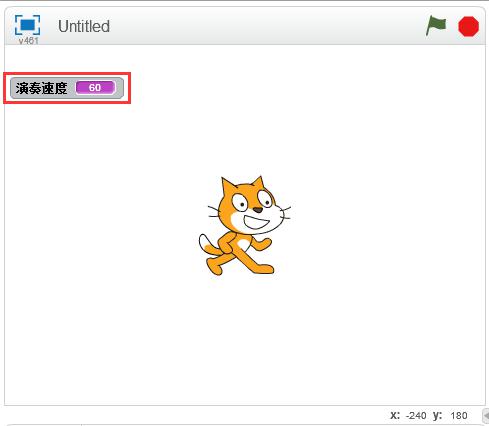Click the collapse arrow beside coordinates
The image size is (489, 426).
pyautogui.click(x=486, y=415)
